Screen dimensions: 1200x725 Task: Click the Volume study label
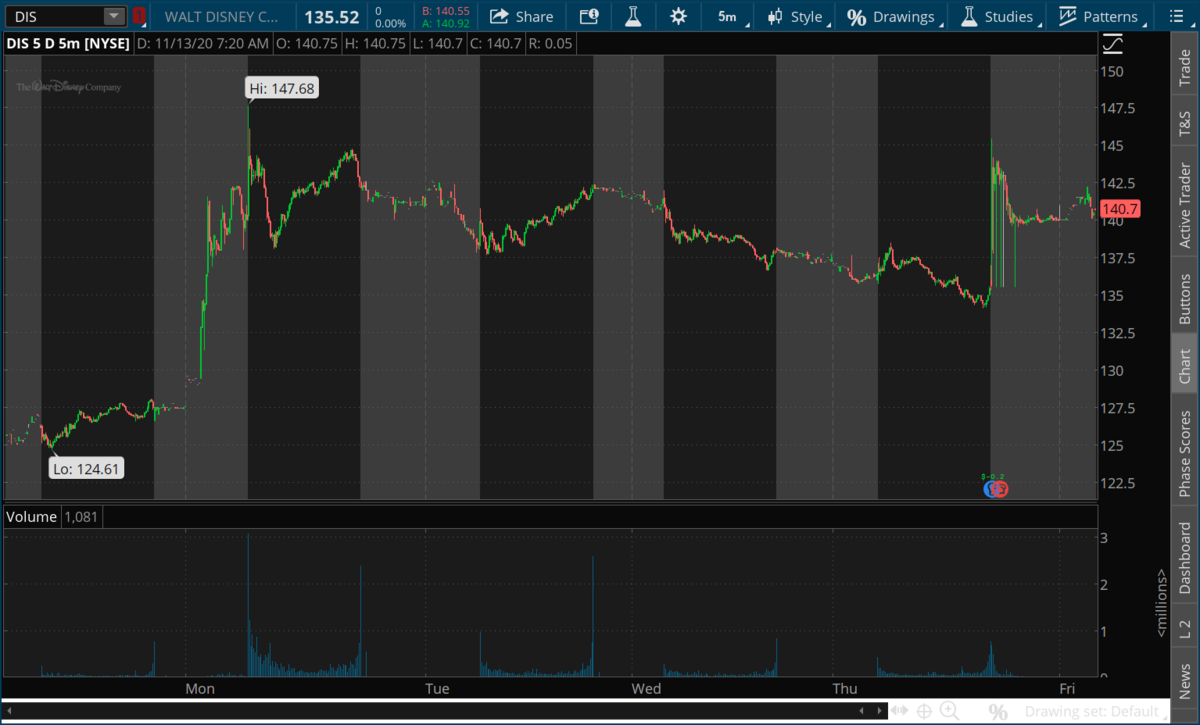[32, 517]
